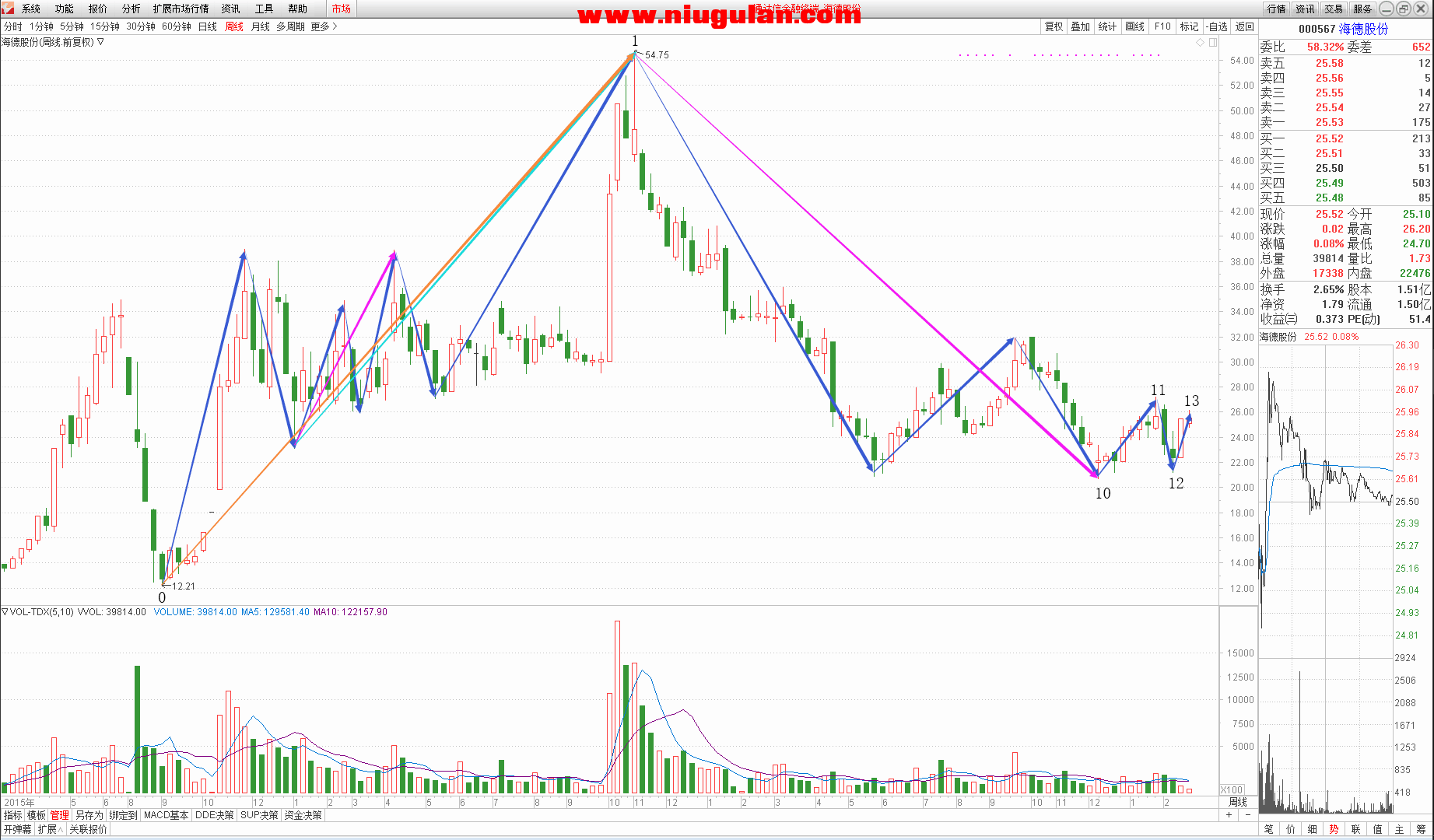Zoom out with the minus button
This screenshot has width=1434, height=840.
coord(1248,815)
